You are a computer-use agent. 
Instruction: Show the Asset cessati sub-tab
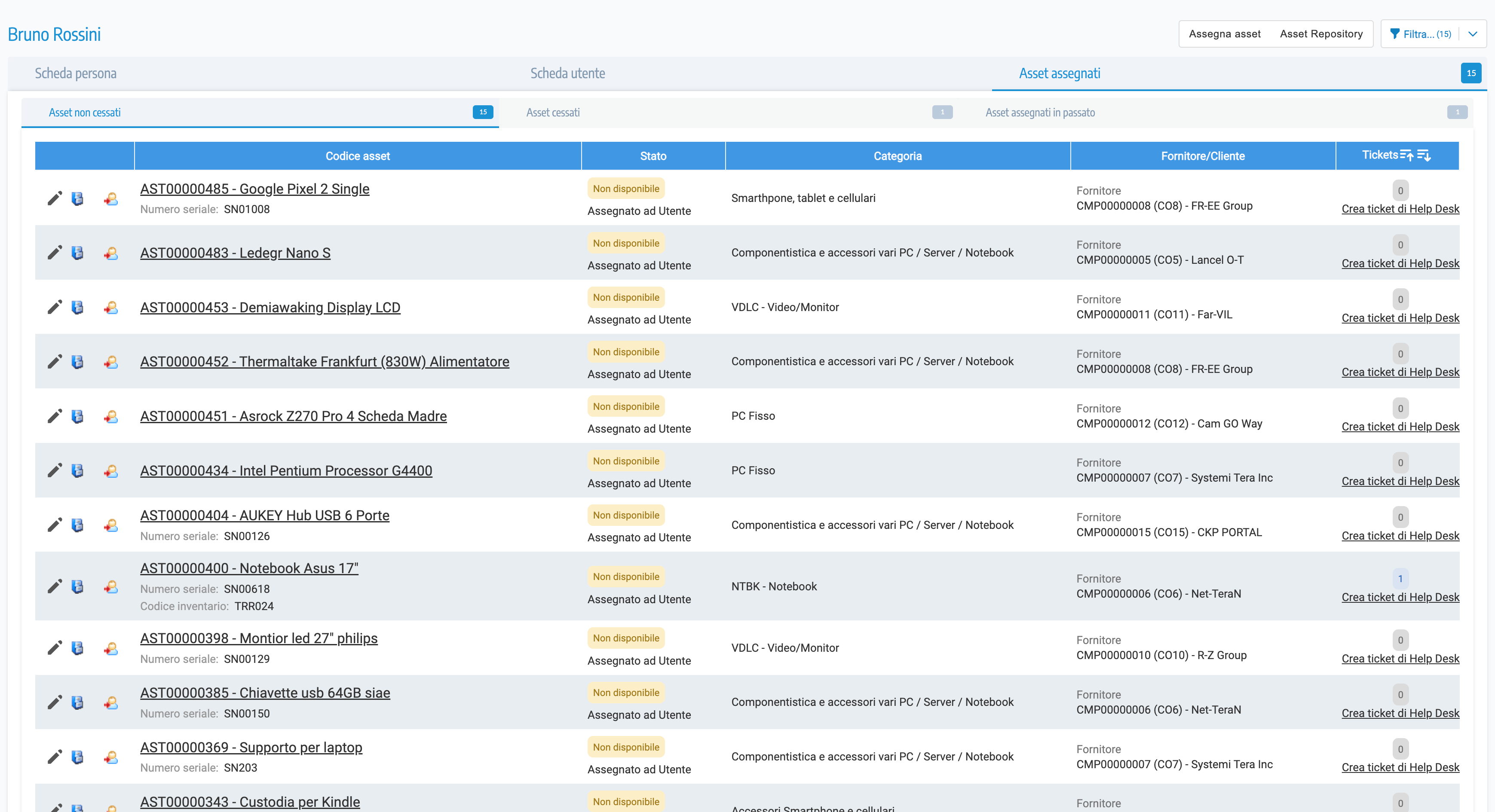point(552,113)
